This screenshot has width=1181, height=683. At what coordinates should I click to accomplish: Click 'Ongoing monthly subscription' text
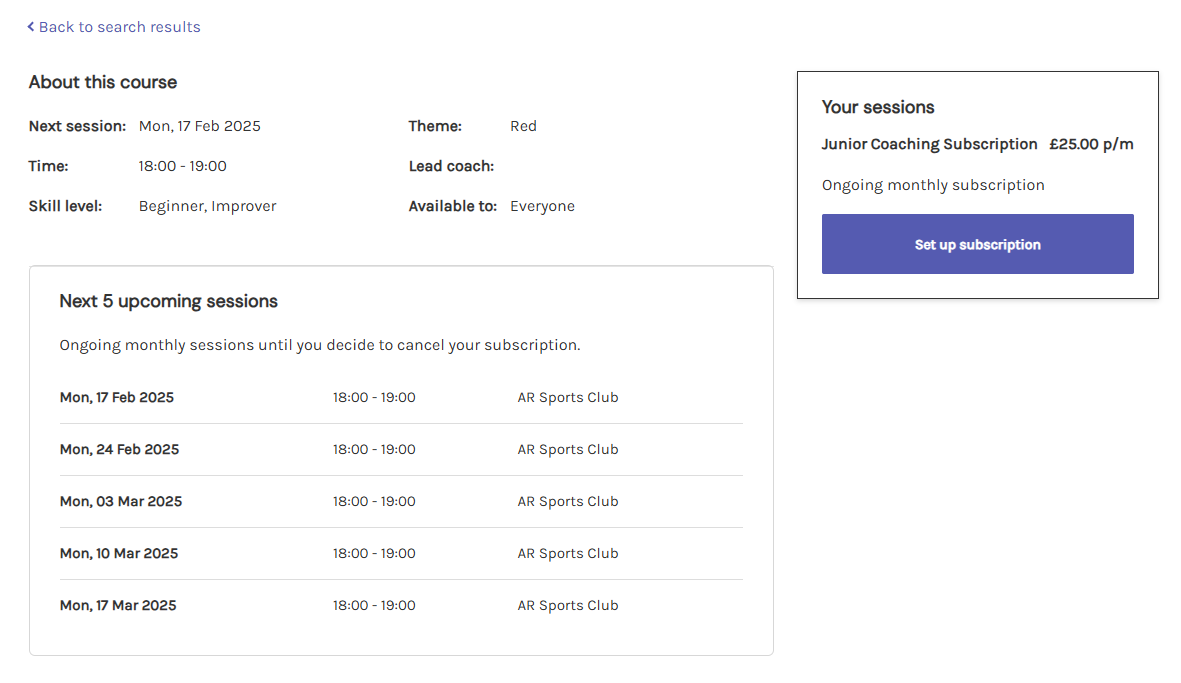pyautogui.click(x=933, y=184)
